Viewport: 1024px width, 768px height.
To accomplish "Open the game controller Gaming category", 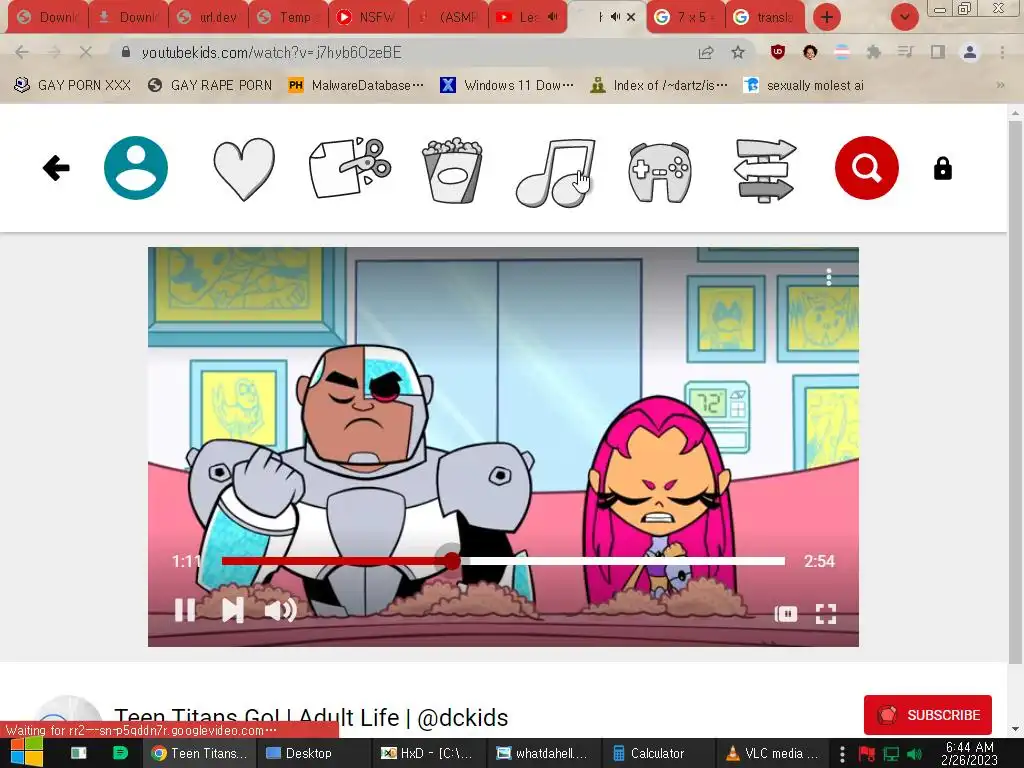I will 660,172.
